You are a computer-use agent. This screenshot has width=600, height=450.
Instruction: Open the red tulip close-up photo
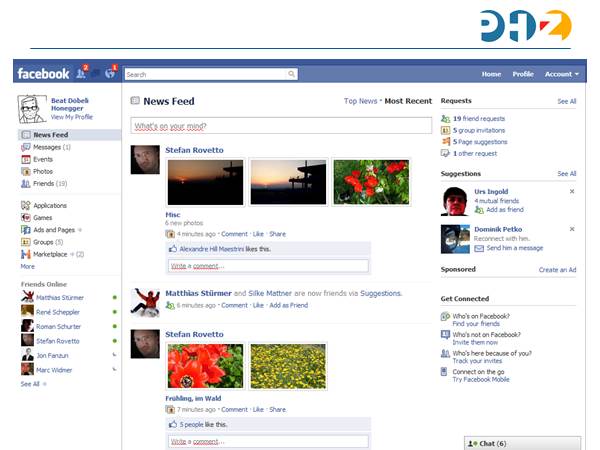coord(205,366)
